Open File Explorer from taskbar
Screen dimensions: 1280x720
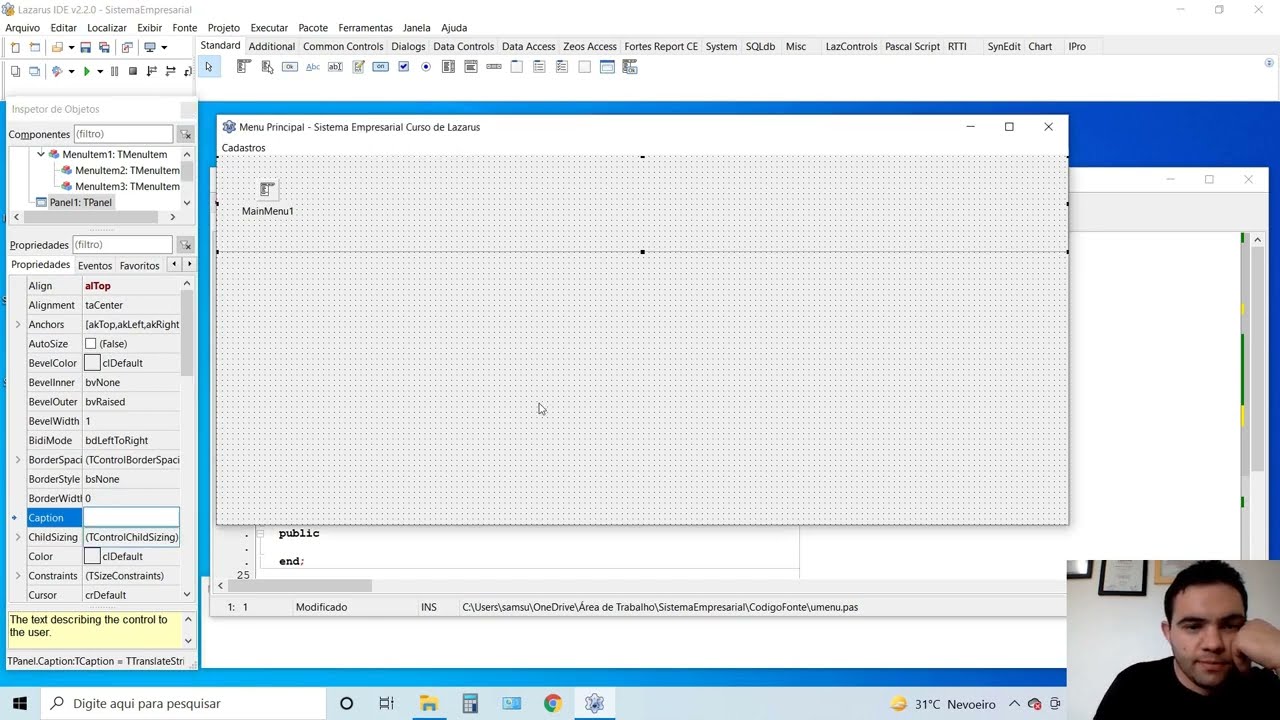click(428, 703)
